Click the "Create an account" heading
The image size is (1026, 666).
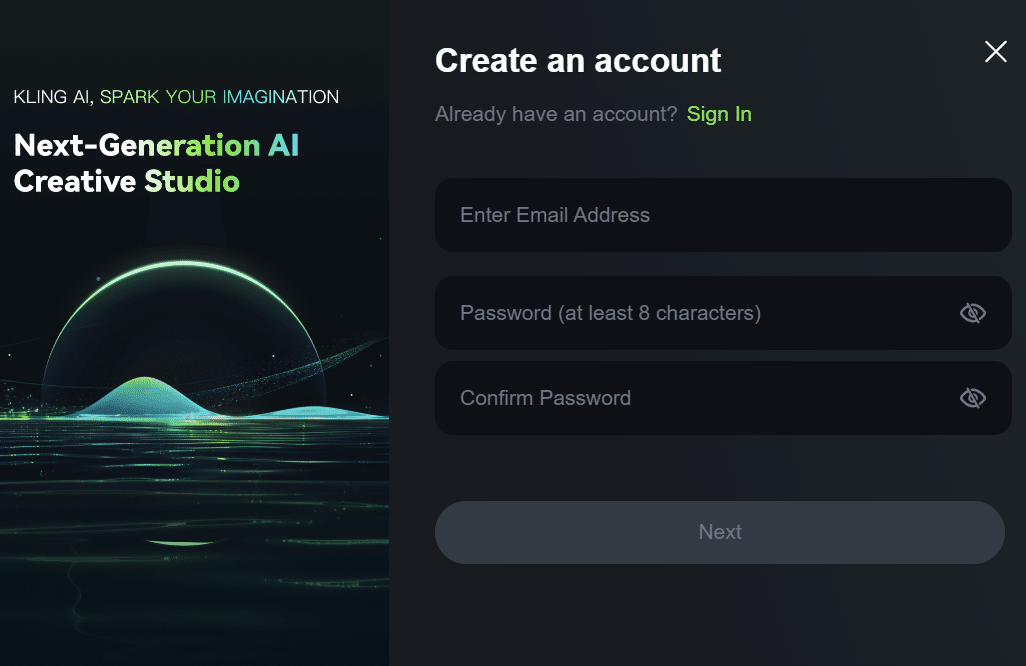[578, 60]
